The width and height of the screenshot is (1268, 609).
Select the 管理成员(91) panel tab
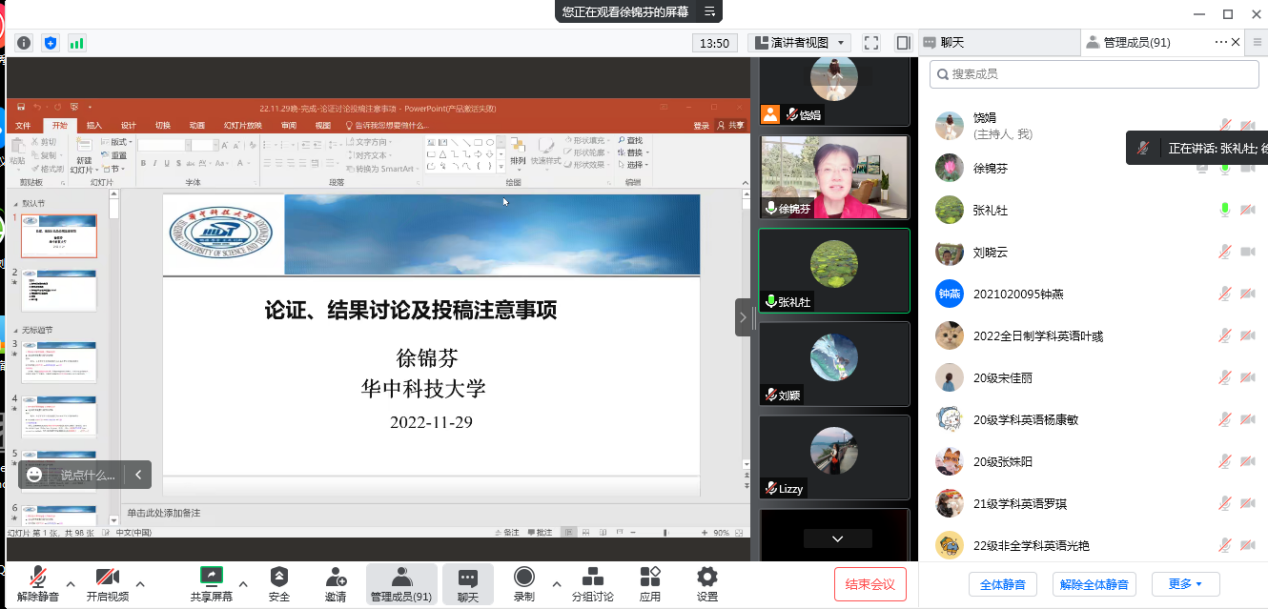(1130, 43)
